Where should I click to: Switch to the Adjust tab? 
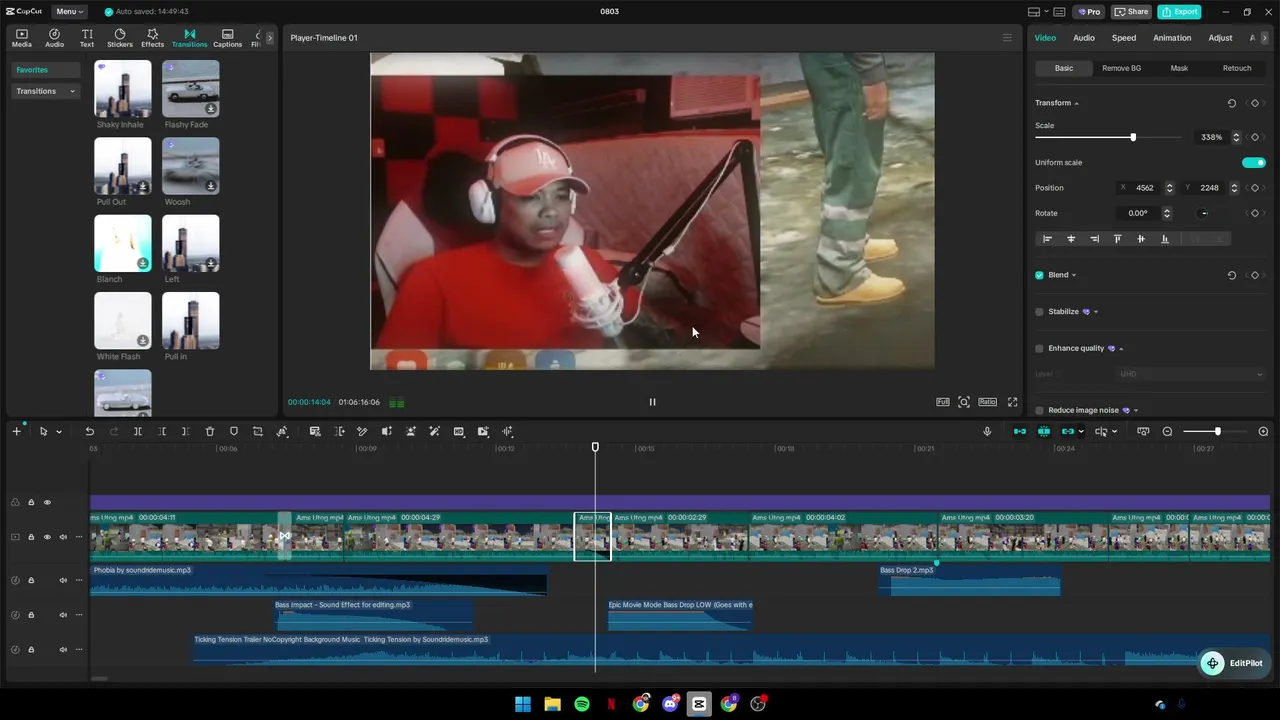(1220, 38)
